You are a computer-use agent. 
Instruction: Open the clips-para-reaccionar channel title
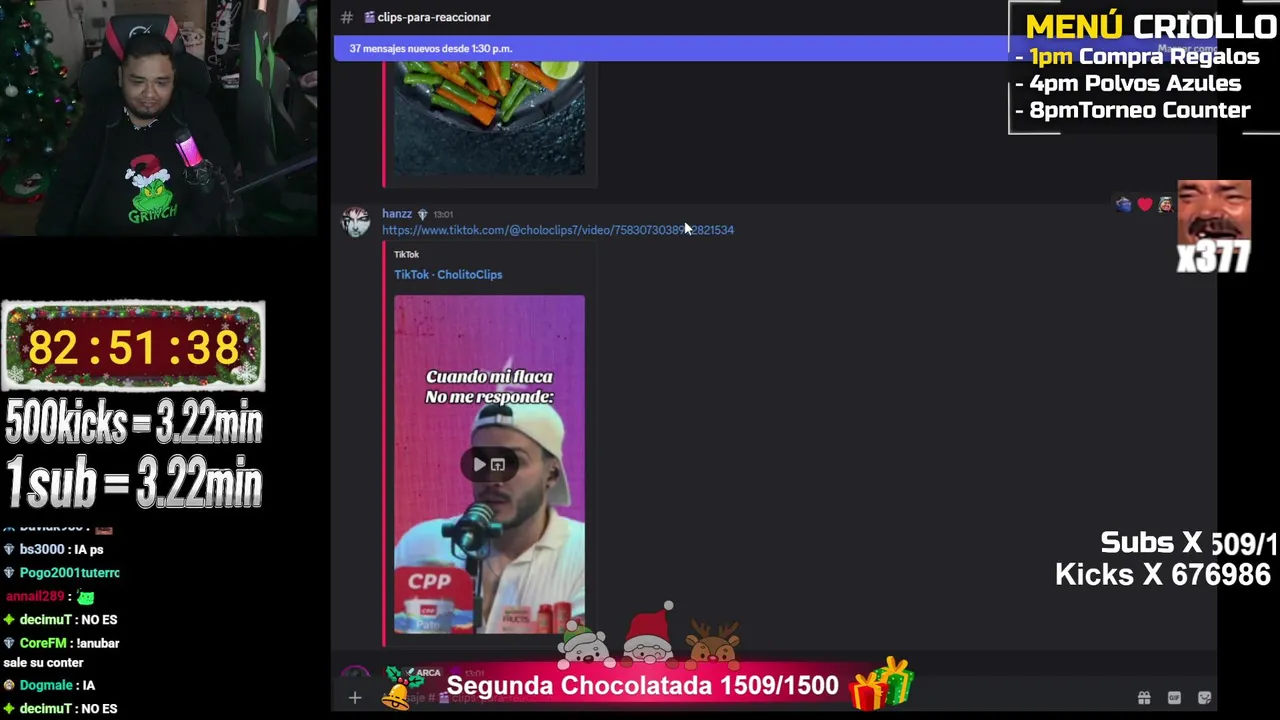[427, 17]
